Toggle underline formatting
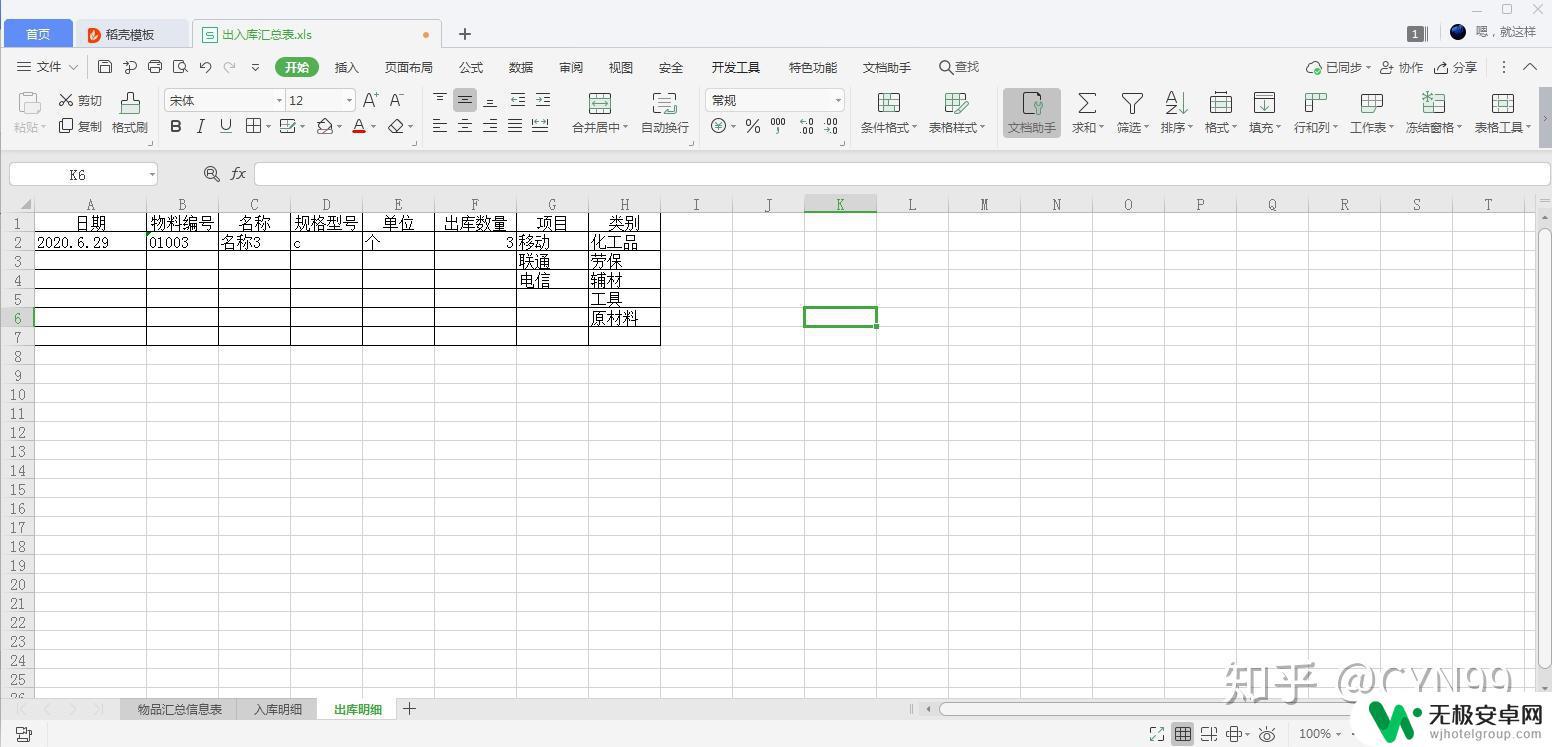 pos(226,126)
